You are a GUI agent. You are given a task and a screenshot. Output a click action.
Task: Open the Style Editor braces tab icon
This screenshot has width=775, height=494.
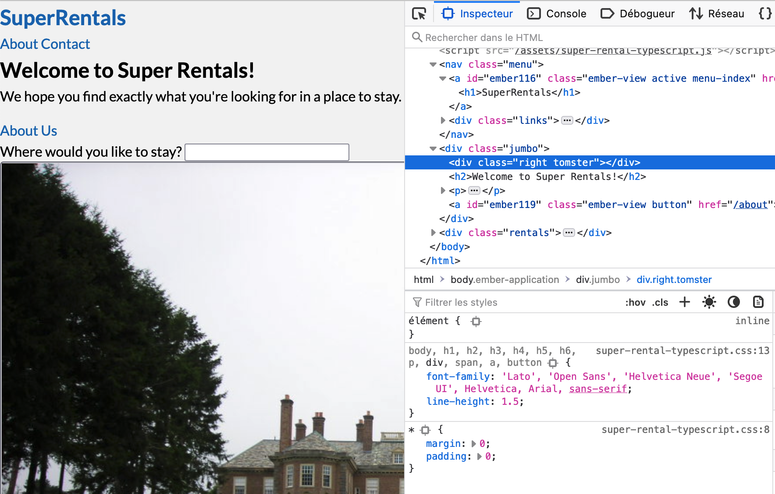(765, 14)
